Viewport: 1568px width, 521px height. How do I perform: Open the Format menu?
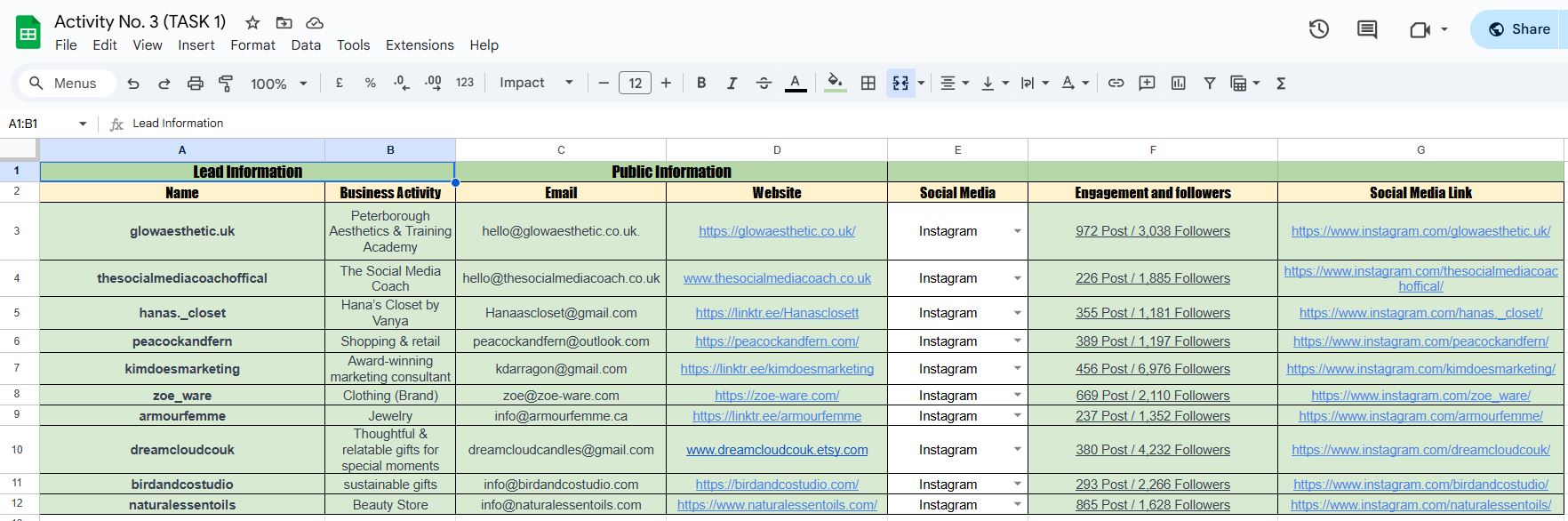[x=252, y=45]
